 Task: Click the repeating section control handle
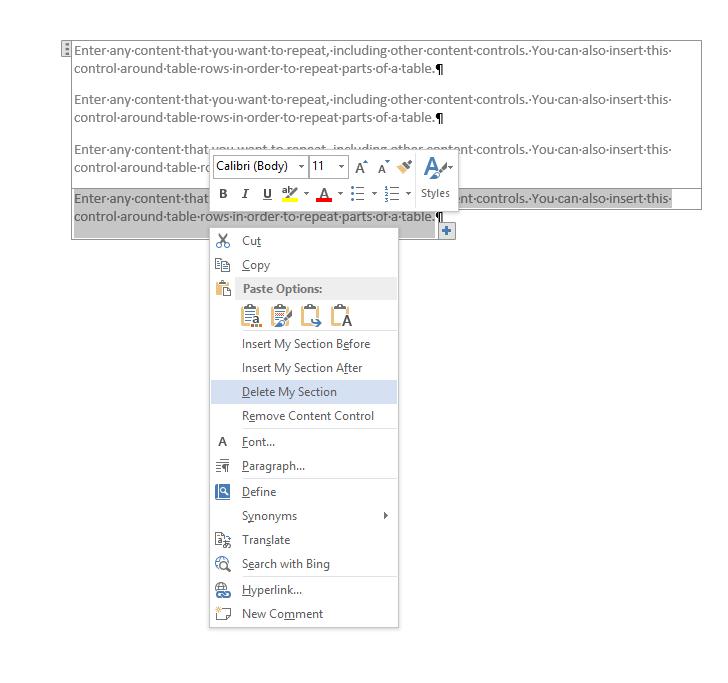click(x=66, y=49)
